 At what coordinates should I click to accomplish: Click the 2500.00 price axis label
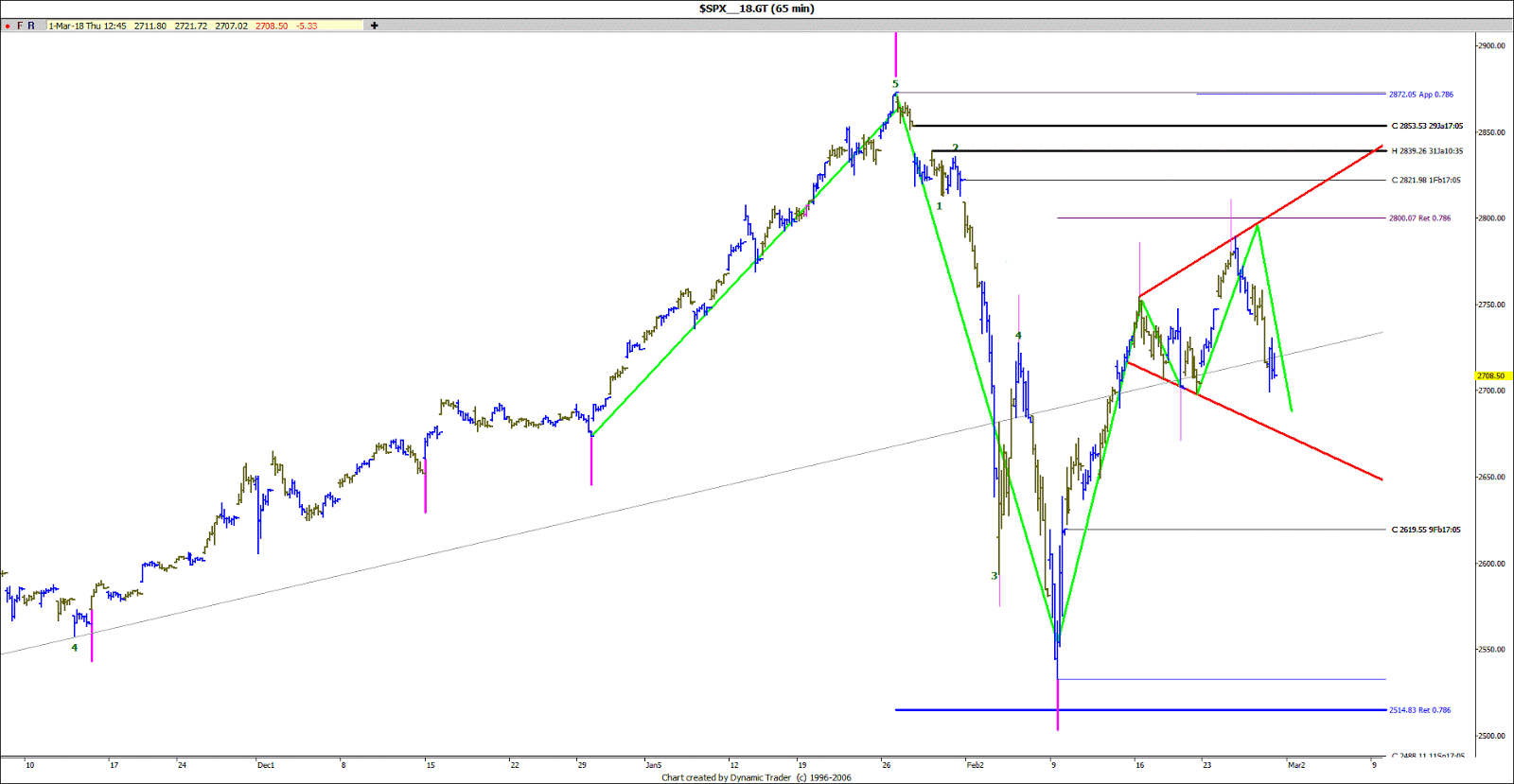coord(1491,736)
